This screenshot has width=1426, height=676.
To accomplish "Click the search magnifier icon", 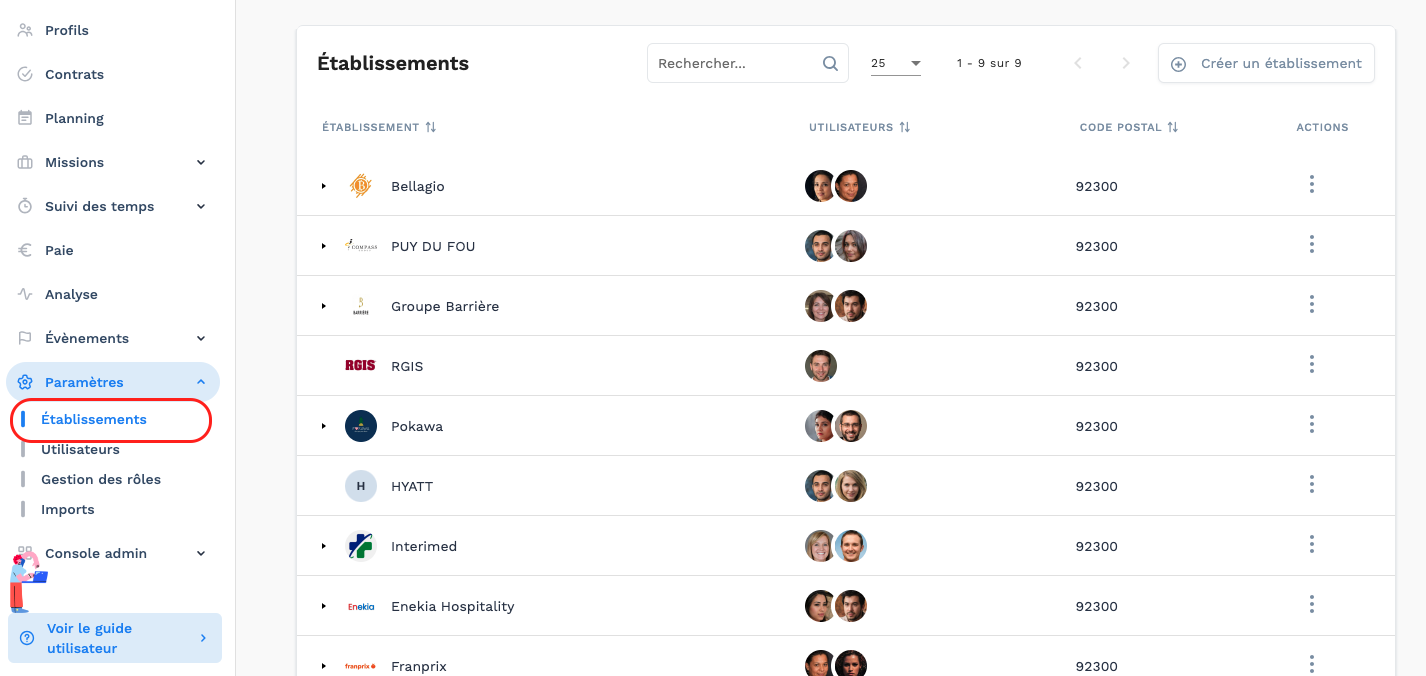I will (x=830, y=63).
